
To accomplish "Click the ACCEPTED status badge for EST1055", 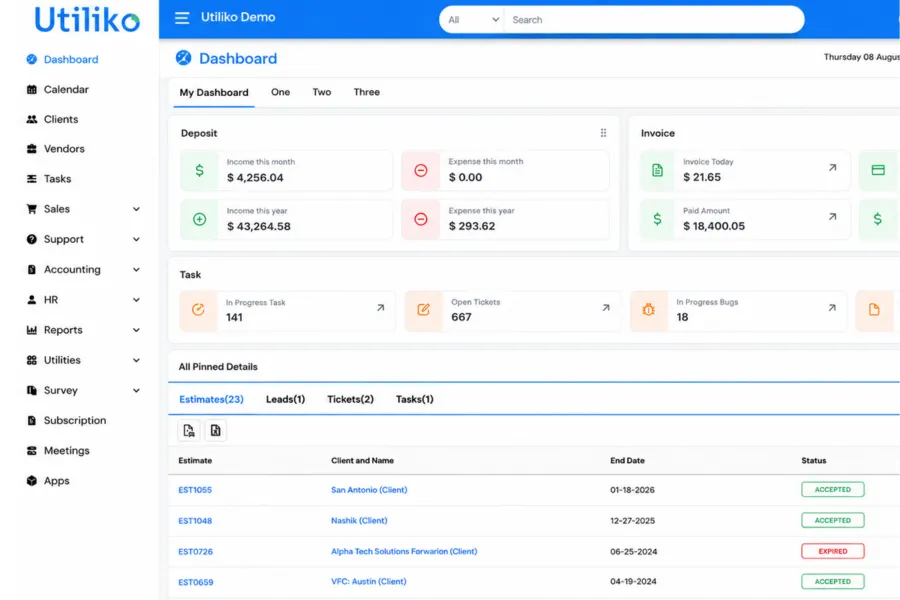I will [833, 490].
